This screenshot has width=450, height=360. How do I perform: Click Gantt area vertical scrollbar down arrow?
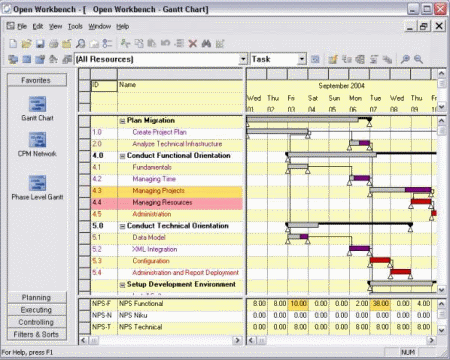[441, 290]
